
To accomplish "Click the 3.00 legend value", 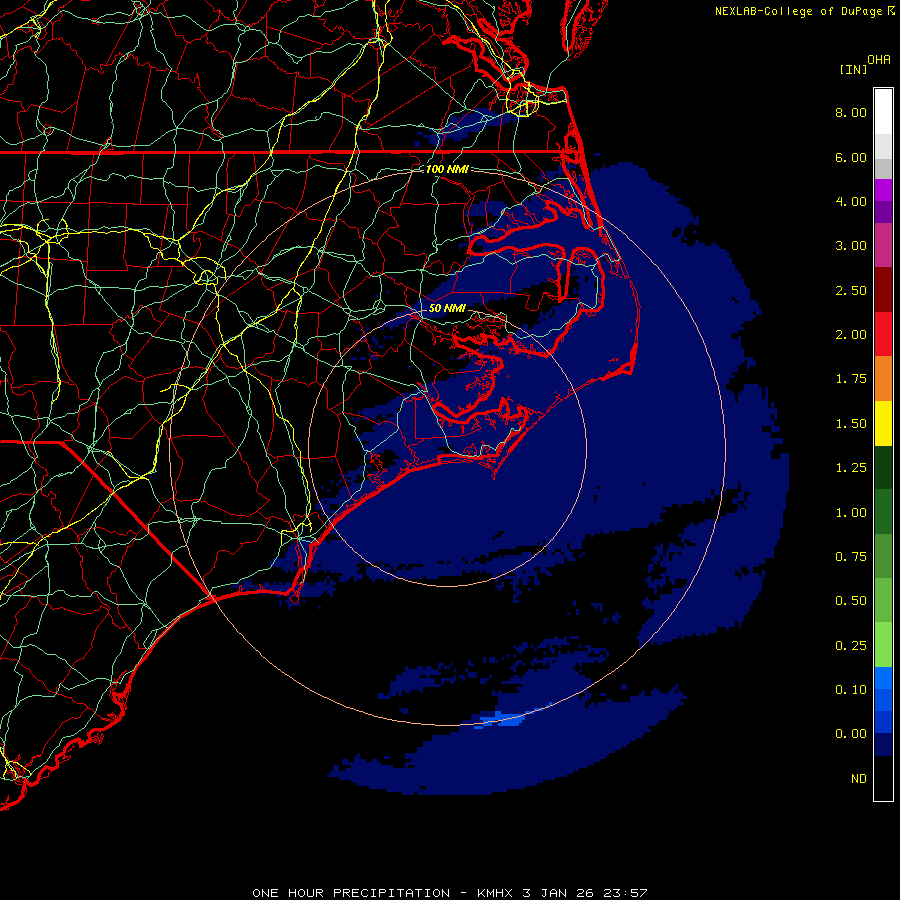I will tap(851, 246).
